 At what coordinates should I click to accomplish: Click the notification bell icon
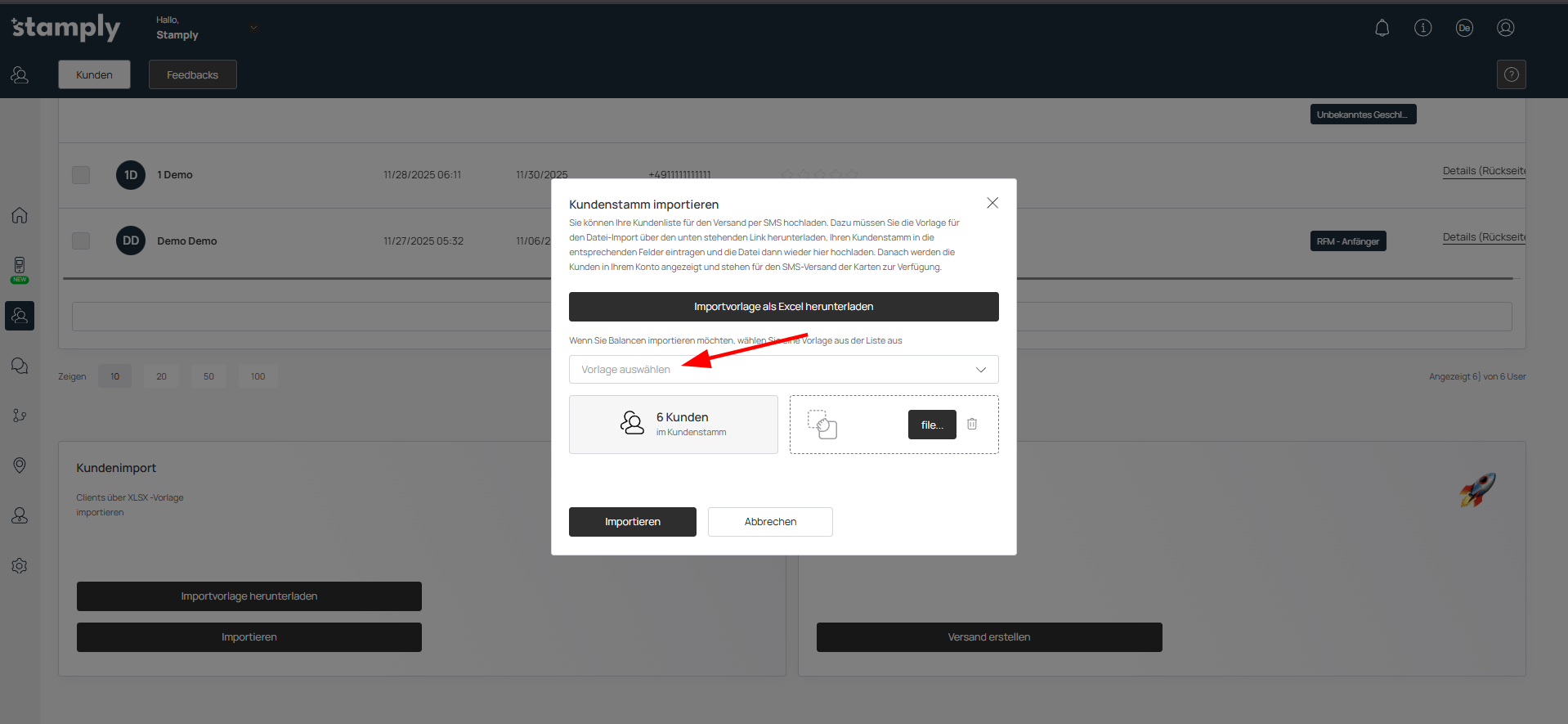(1382, 28)
